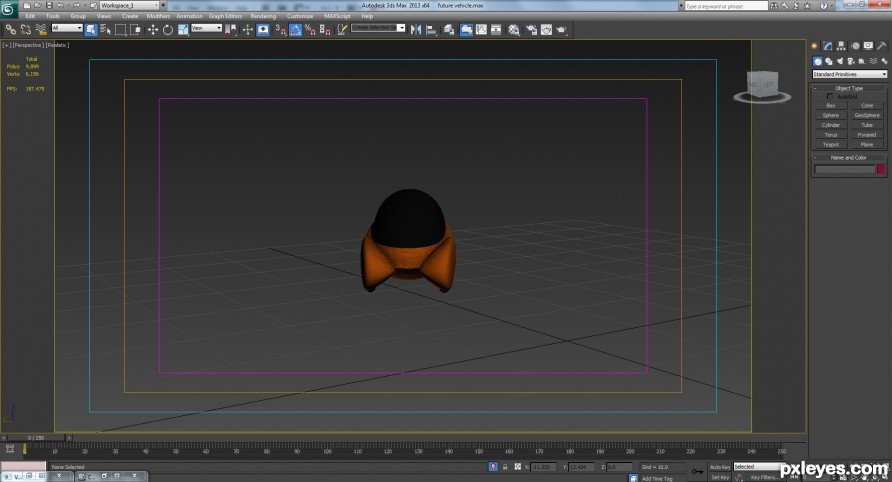The height and width of the screenshot is (482, 892).
Task: Switch to the Utilities panel tab
Action: (x=881, y=46)
